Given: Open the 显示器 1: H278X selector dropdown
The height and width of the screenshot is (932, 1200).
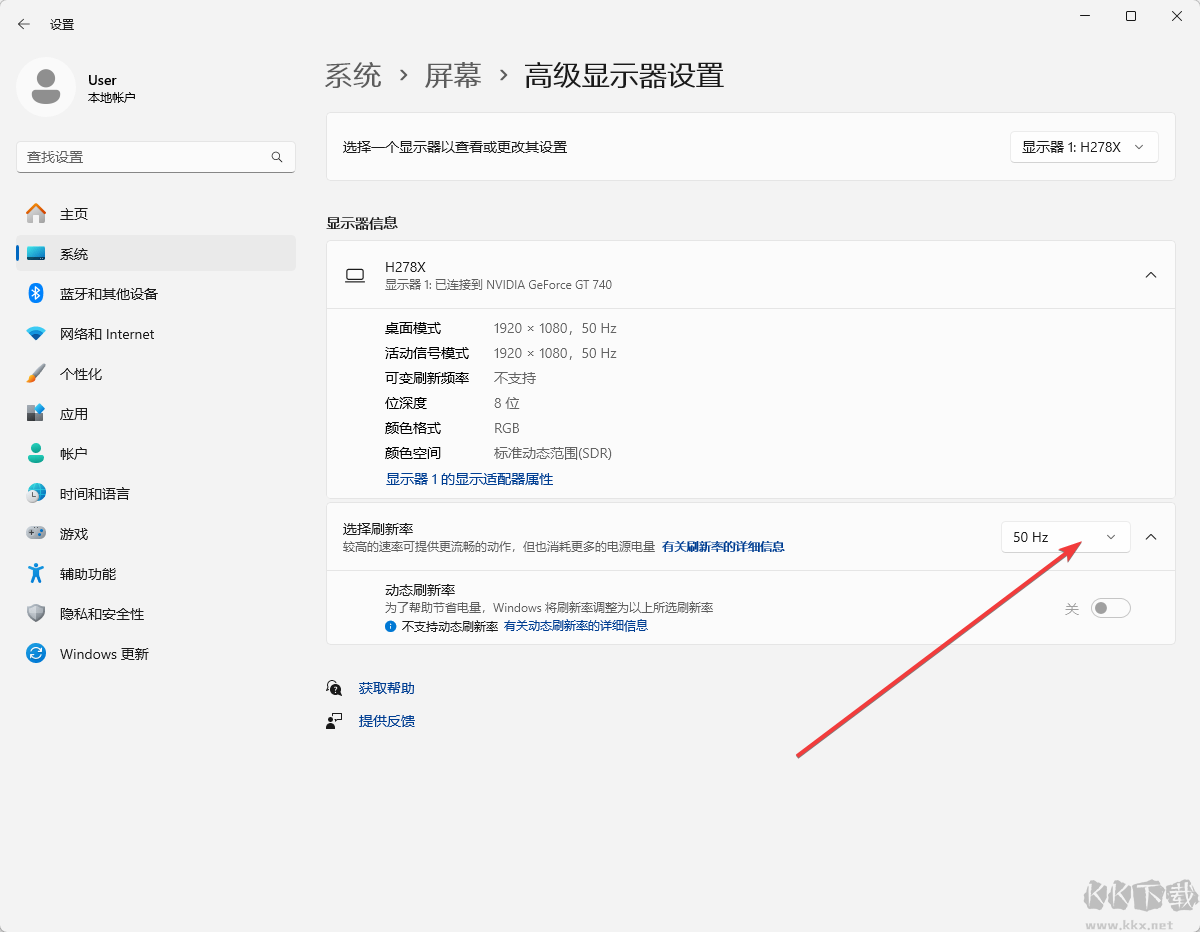Looking at the screenshot, I should 1084,147.
